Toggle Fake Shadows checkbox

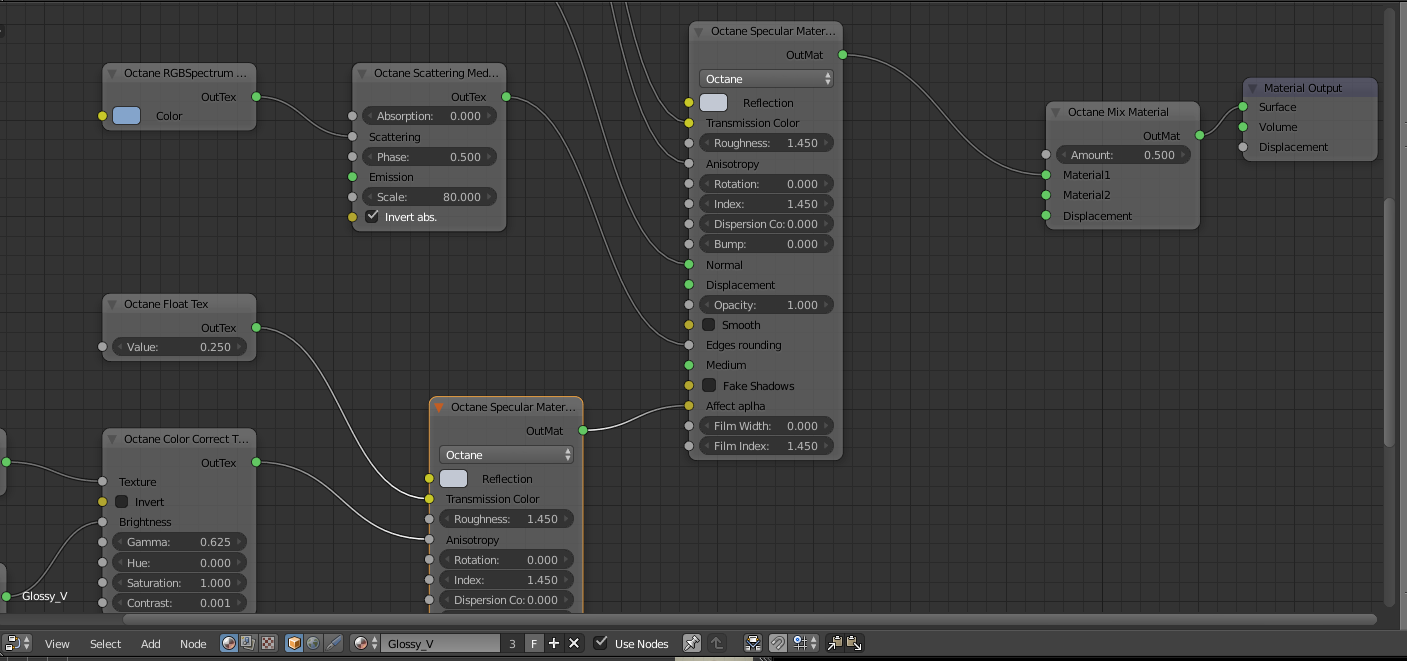(x=709, y=386)
